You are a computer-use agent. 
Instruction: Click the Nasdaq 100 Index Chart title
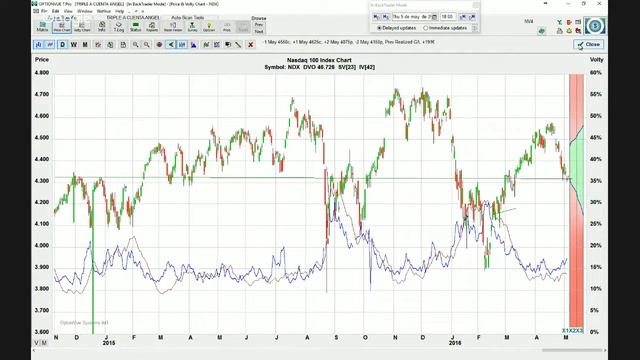coord(319,60)
